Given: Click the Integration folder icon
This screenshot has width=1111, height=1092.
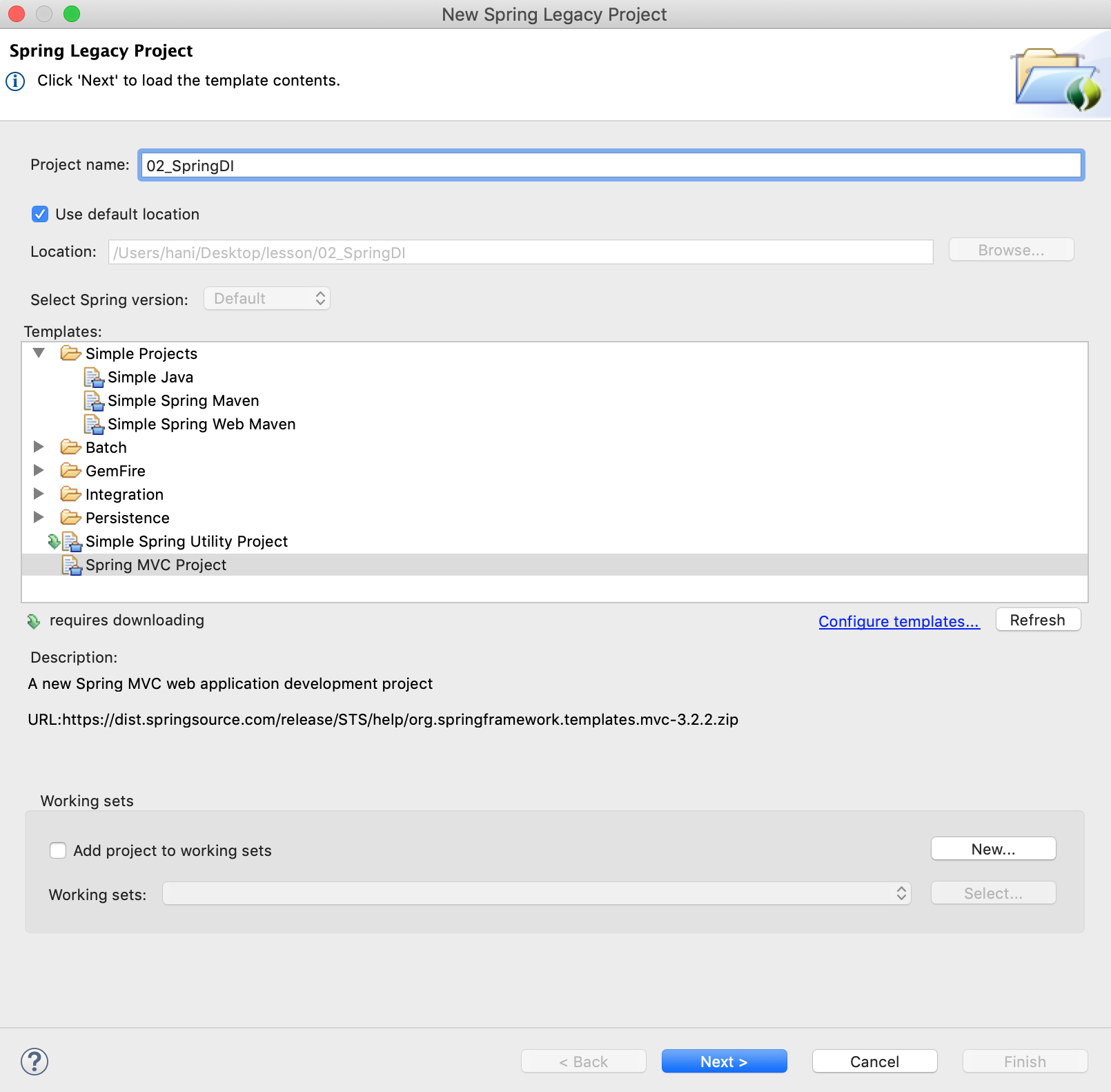Looking at the screenshot, I should point(70,494).
